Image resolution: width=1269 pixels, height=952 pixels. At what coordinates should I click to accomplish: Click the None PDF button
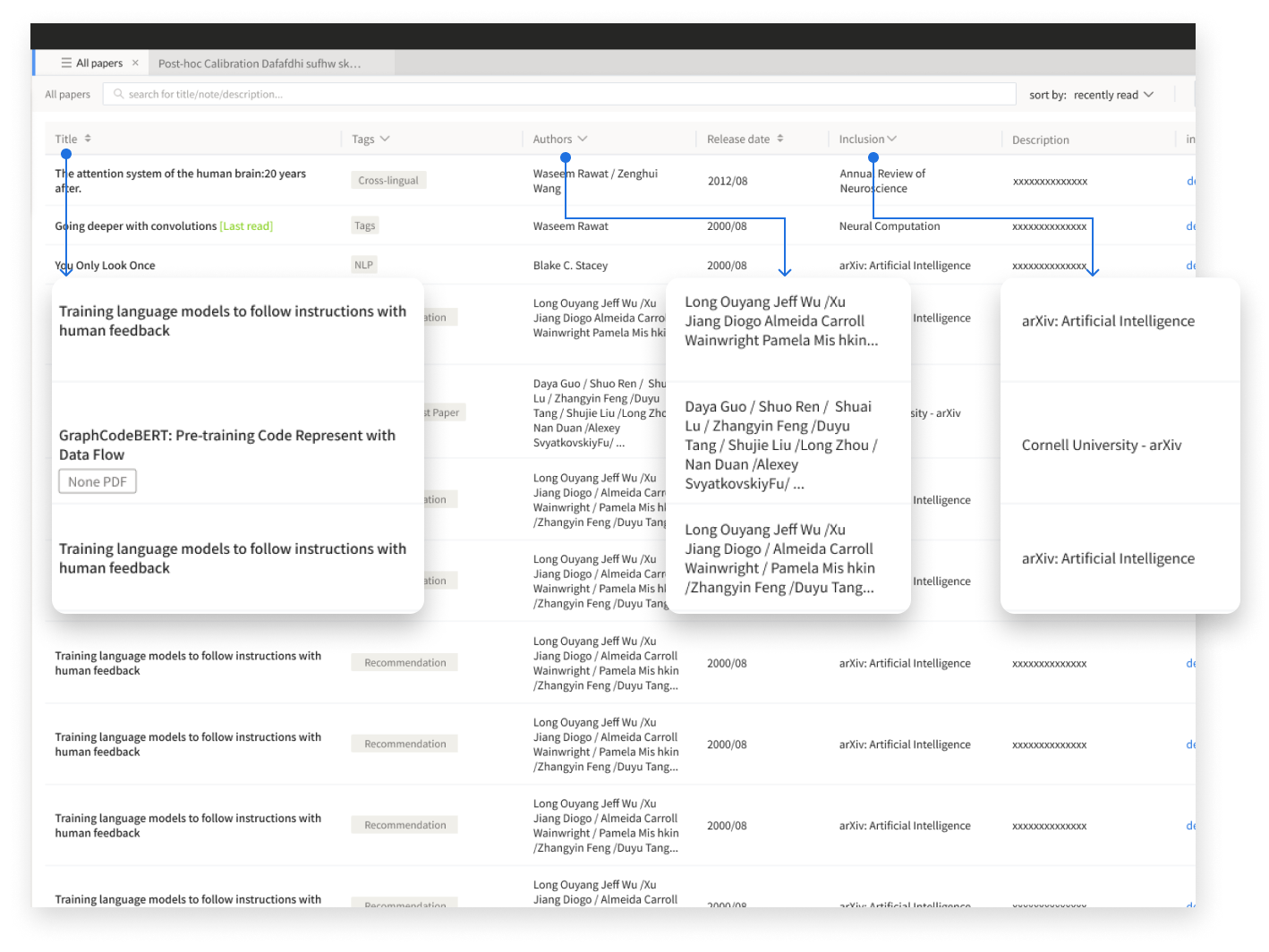[x=98, y=482]
